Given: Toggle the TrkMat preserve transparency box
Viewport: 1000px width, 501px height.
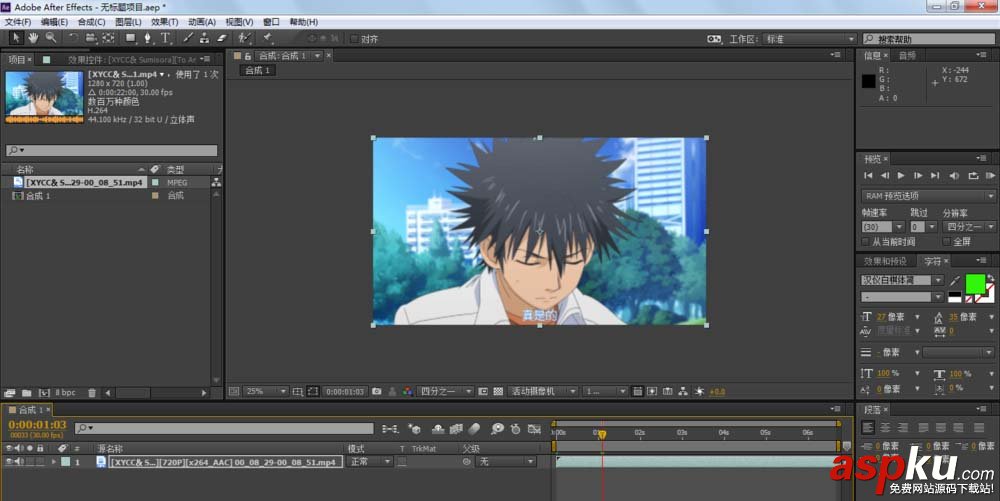Looking at the screenshot, I should pos(402,461).
